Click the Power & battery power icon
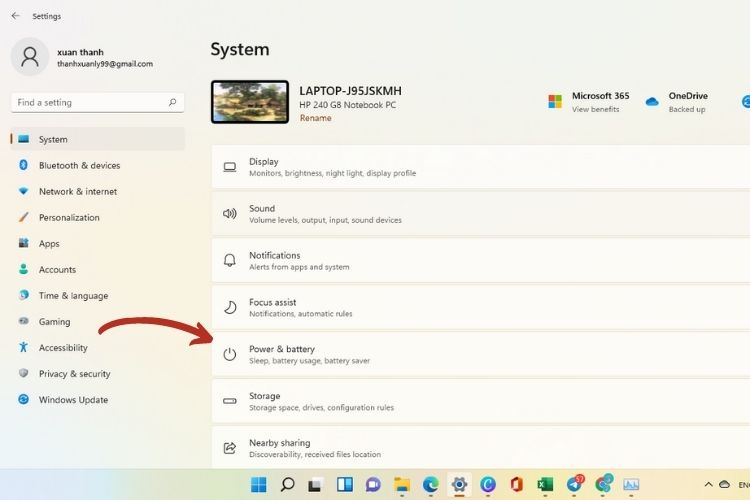This screenshot has height=500, width=750. coord(230,354)
